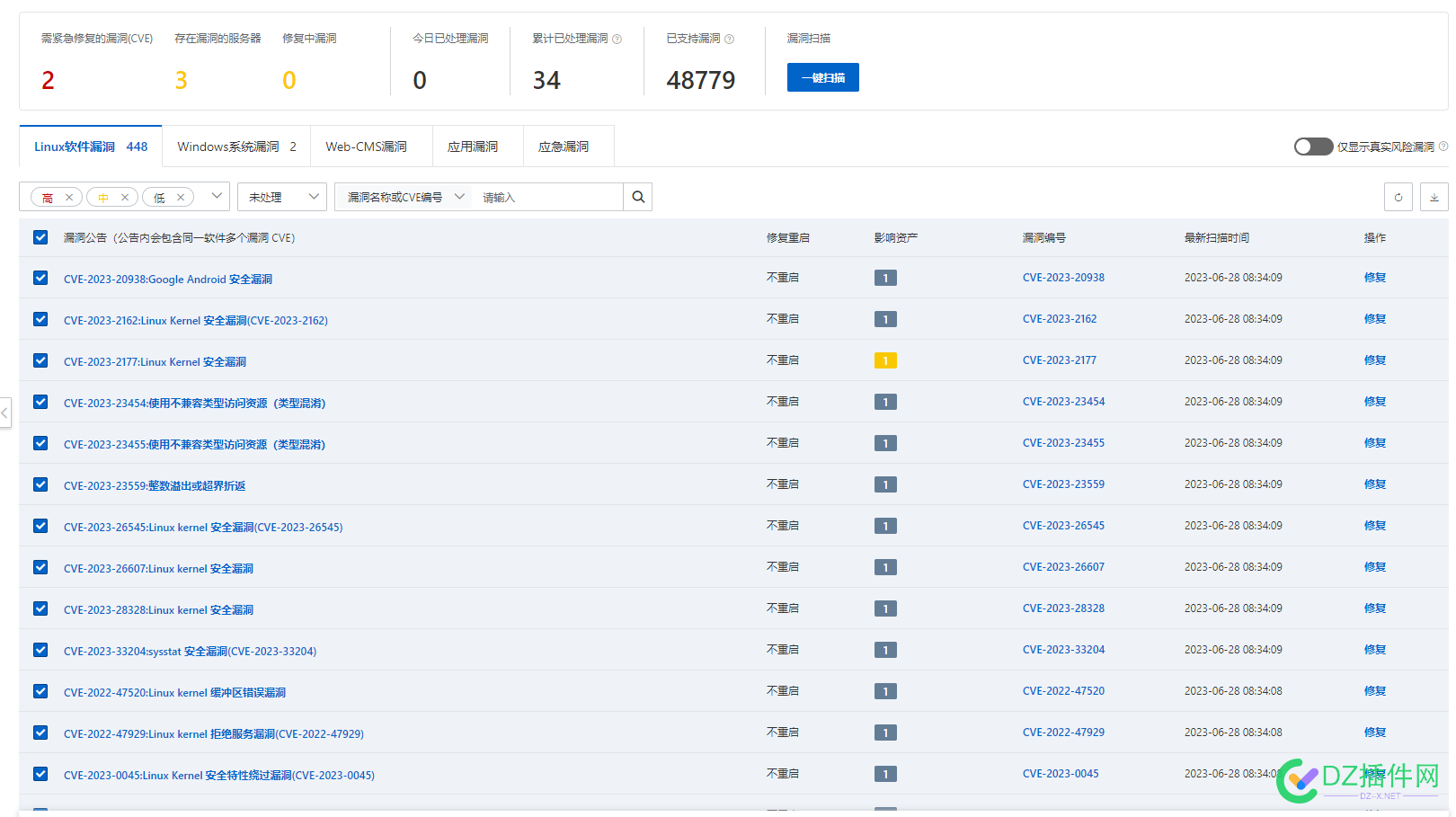The height and width of the screenshot is (817, 1456).
Task: Uncheck the CVE-2023-2177 row checkbox
Action: coord(40,360)
